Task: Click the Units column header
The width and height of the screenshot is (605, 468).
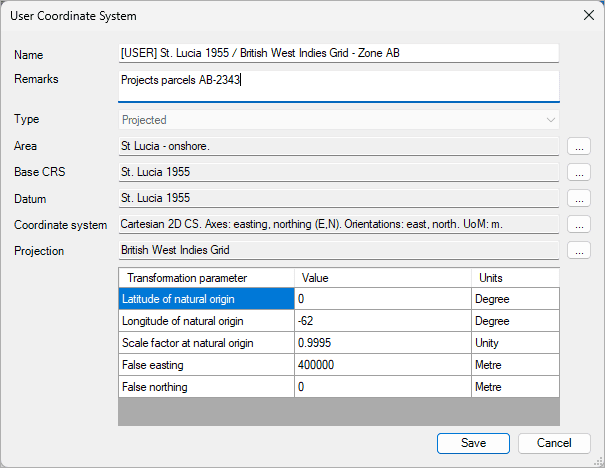Action: click(514, 277)
